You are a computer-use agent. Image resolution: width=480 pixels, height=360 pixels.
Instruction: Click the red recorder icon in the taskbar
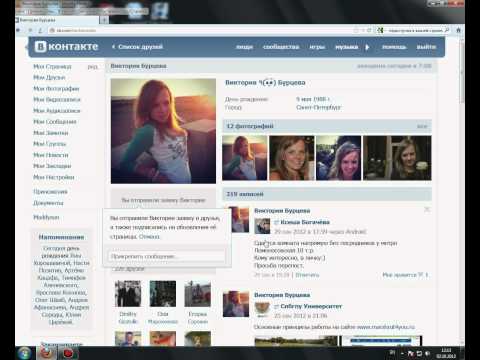pos(68,353)
